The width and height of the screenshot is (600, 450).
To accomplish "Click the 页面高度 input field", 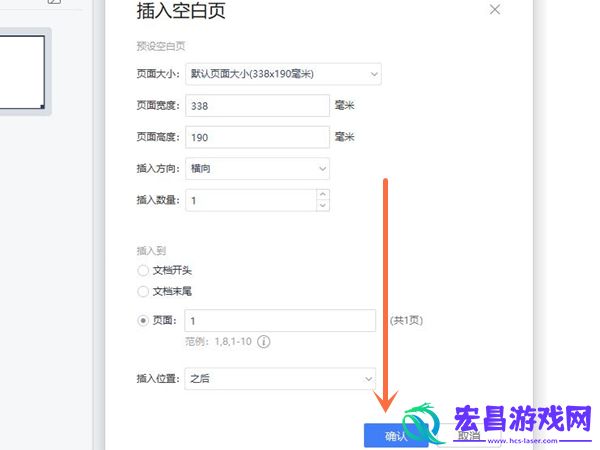I will 257,137.
